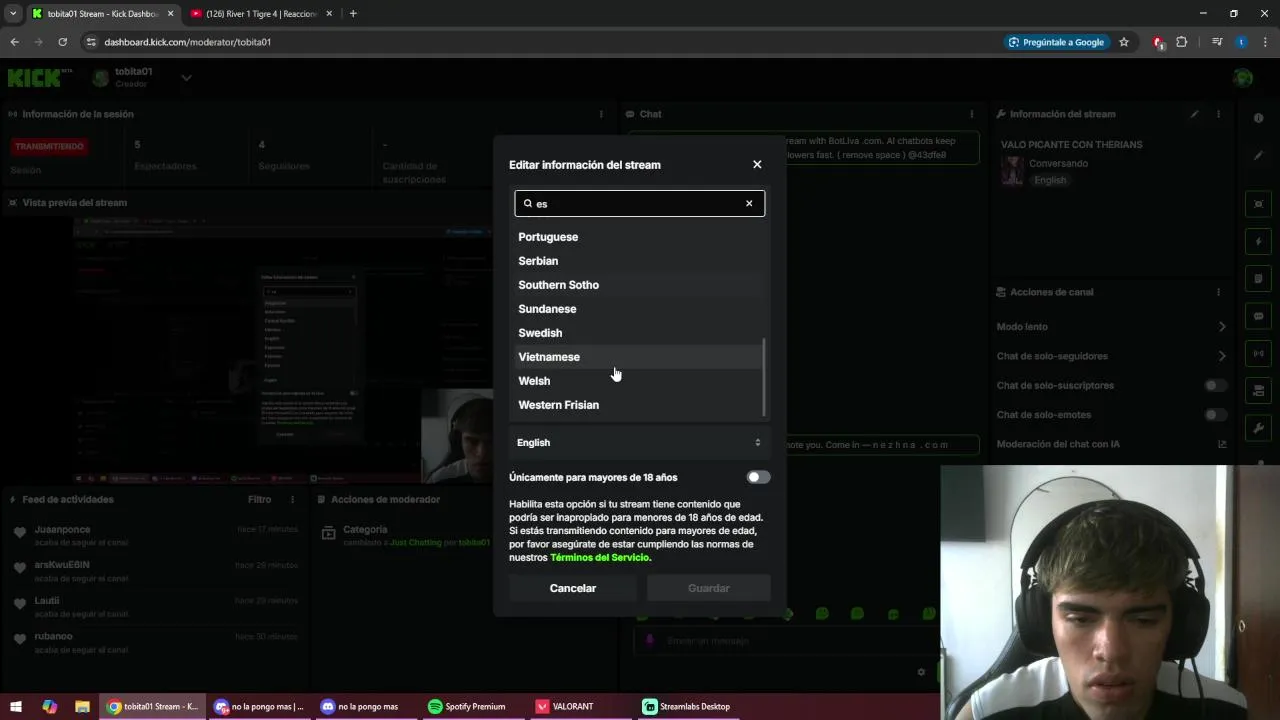Grab the language list scrollbar
Screen dimensions: 1280x720
tap(765, 377)
